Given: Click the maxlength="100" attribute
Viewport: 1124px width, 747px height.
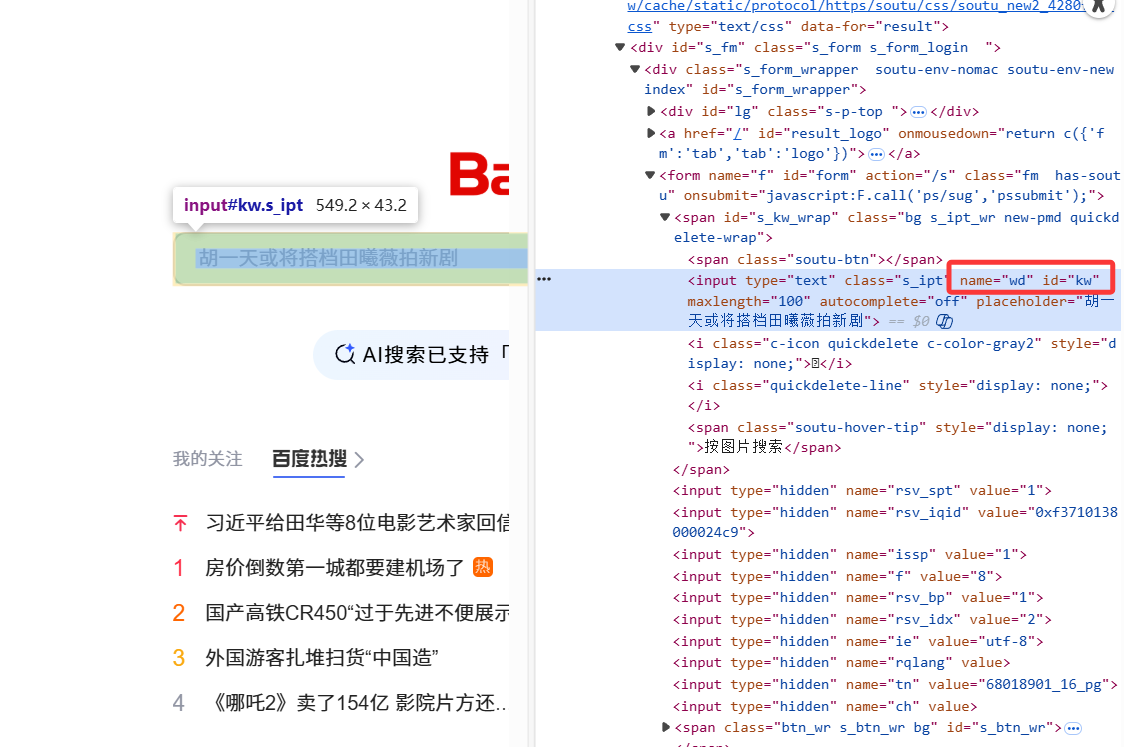Looking at the screenshot, I should click(749, 301).
